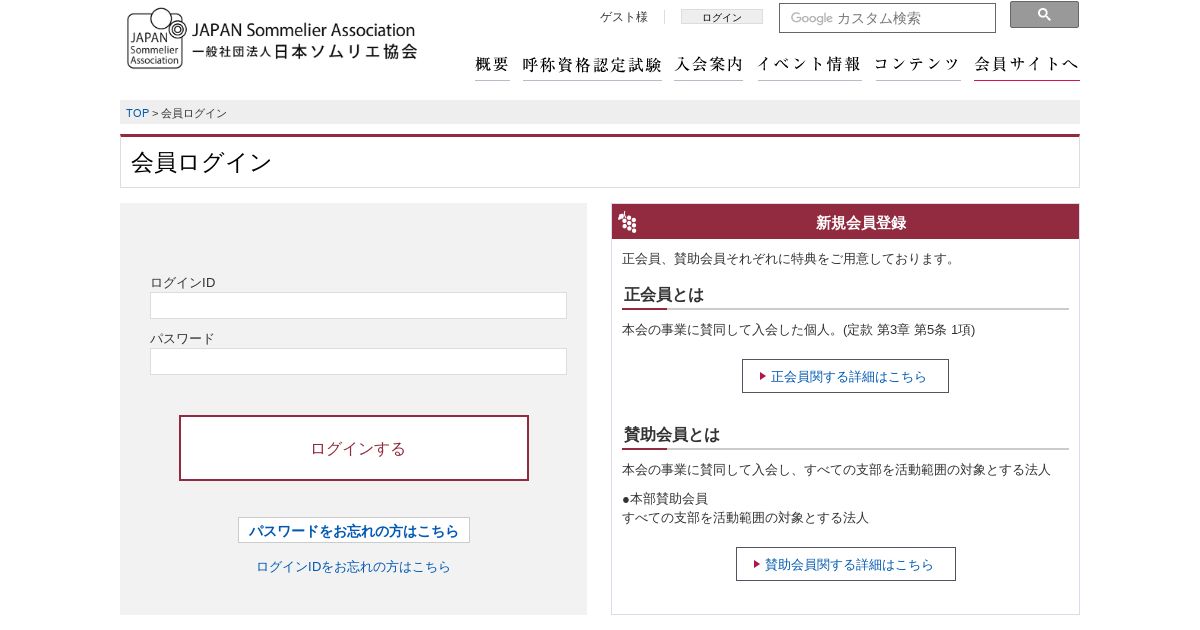The height and width of the screenshot is (630, 1200).
Task: Click text 本会の事業に賛同して入会した個人。
Action: pos(730,329)
